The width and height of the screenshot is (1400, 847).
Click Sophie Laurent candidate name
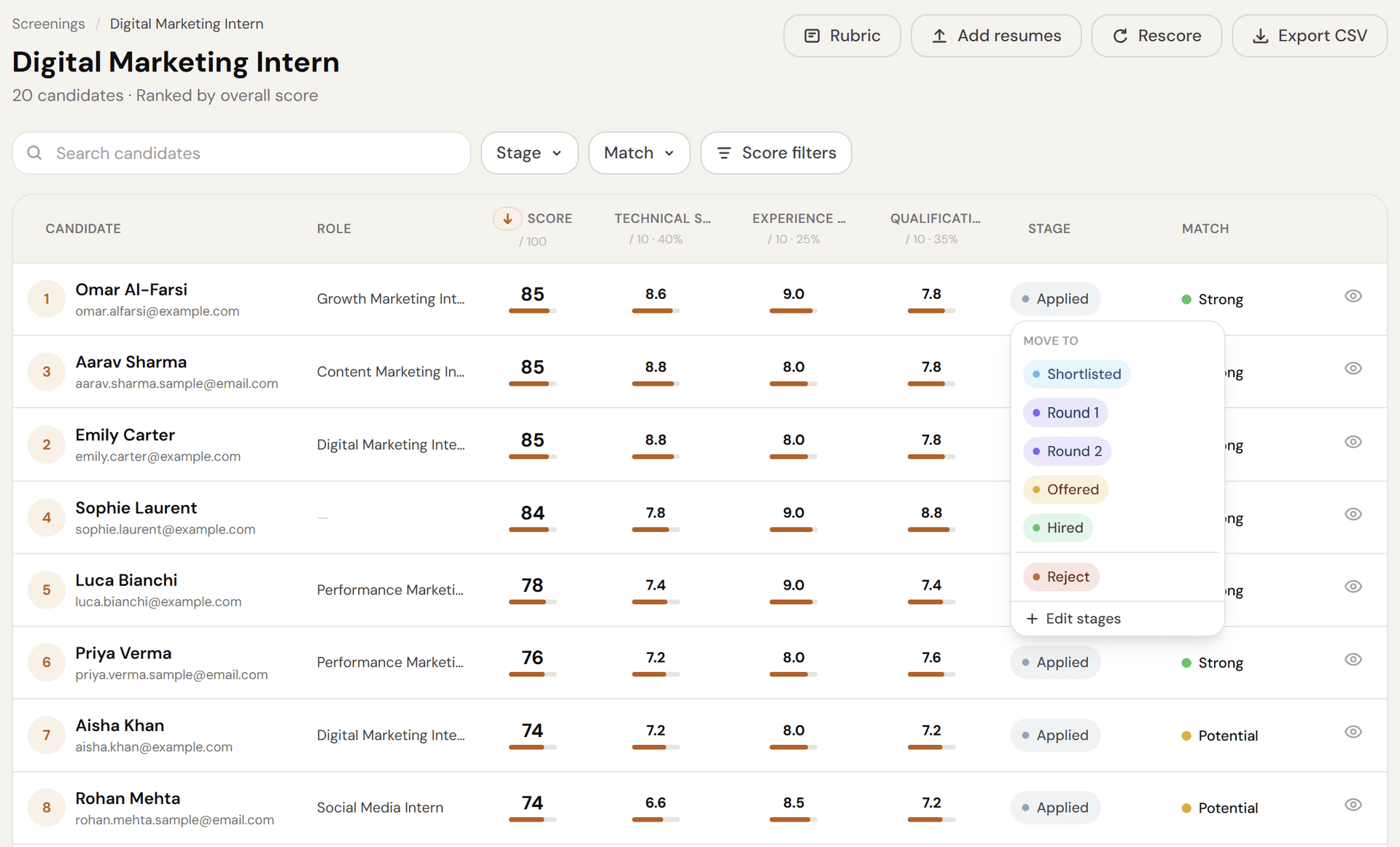tap(136, 508)
